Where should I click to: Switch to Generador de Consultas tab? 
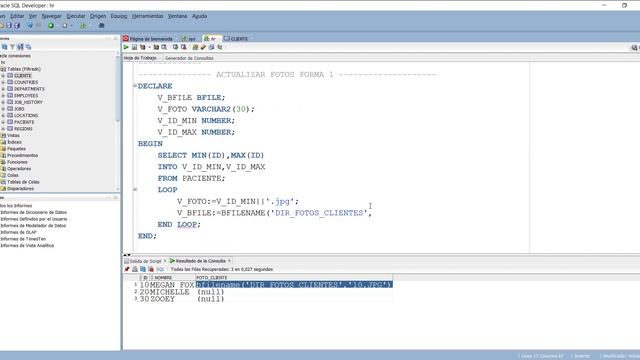coord(189,58)
